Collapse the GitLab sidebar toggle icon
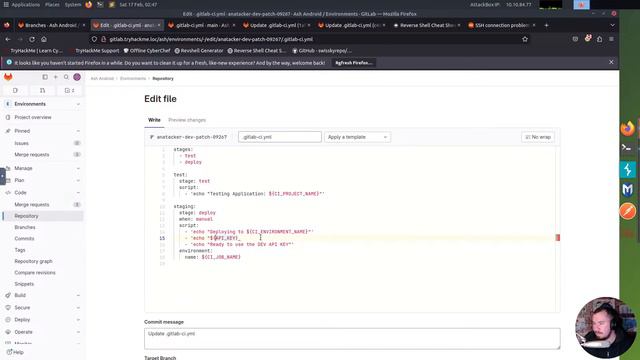The height and width of the screenshot is (360, 640). click(x=45, y=77)
